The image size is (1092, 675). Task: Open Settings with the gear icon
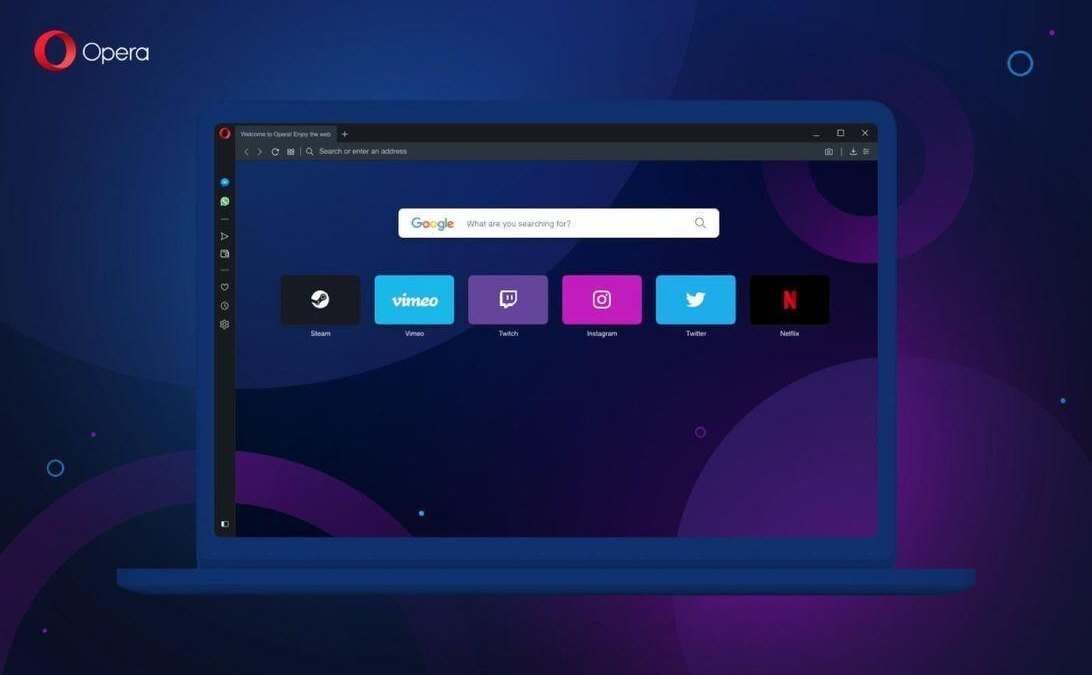224,323
